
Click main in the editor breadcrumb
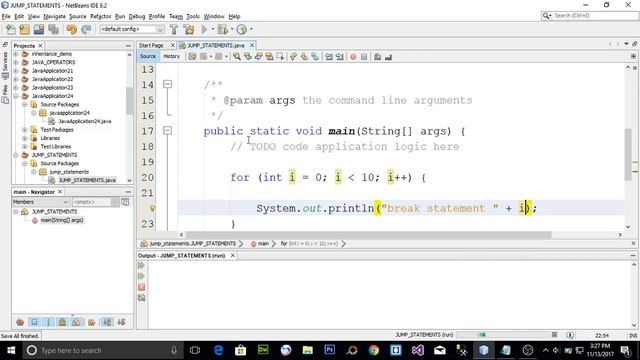point(263,244)
